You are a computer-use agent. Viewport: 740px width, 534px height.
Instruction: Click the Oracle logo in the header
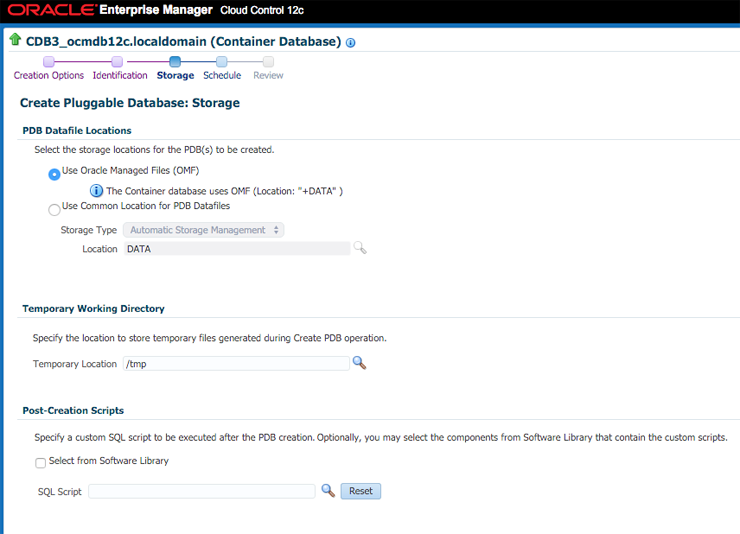(51, 10)
